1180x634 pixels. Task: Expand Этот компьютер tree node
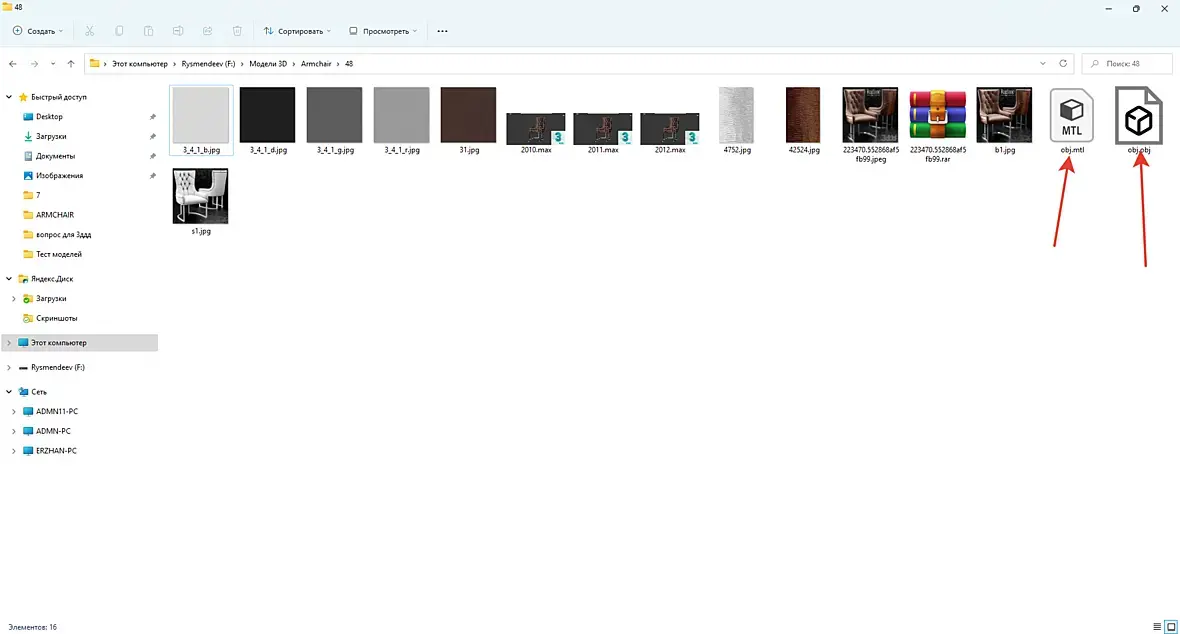pos(9,343)
